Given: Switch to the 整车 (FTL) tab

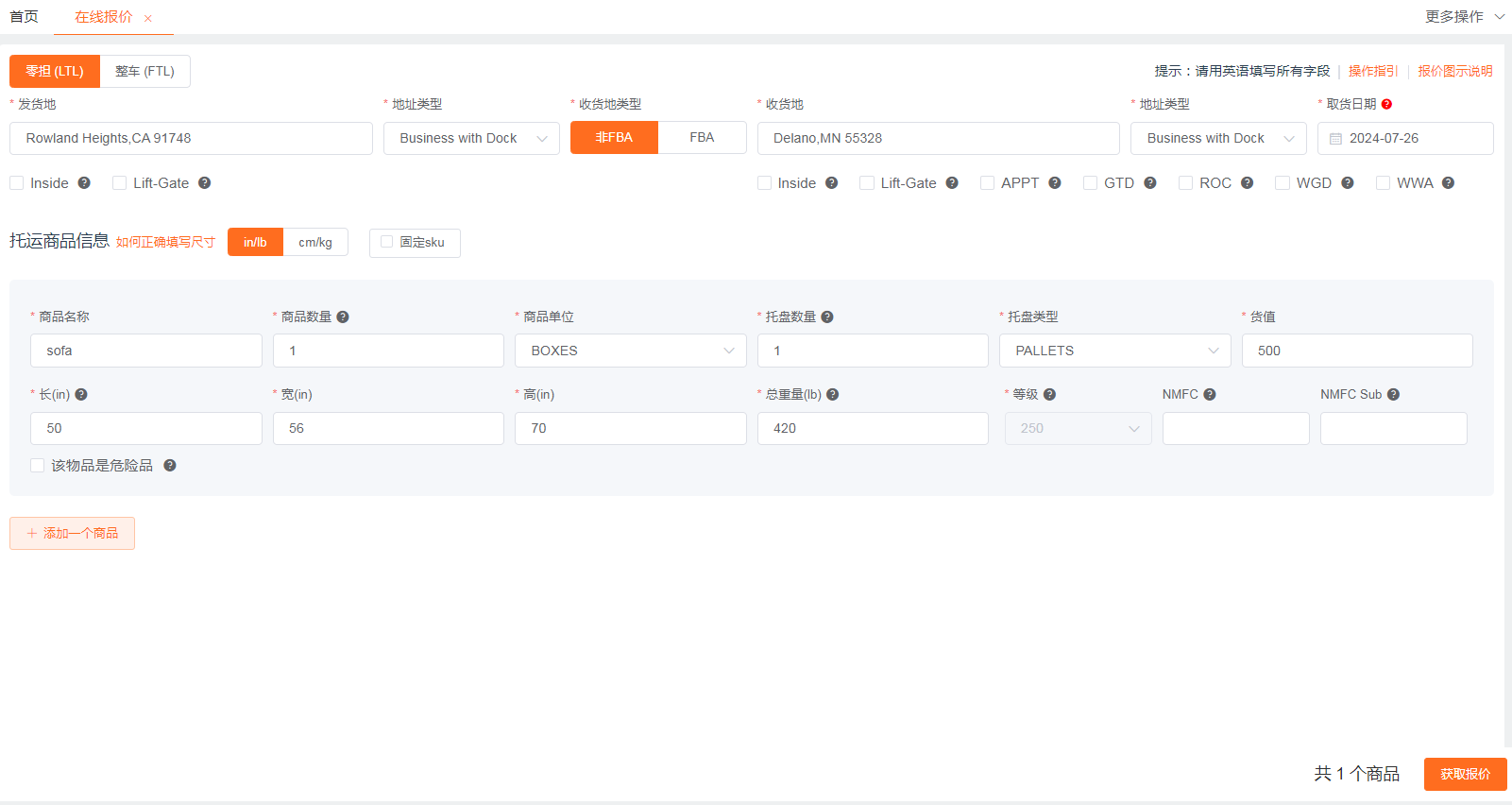Looking at the screenshot, I should (144, 72).
